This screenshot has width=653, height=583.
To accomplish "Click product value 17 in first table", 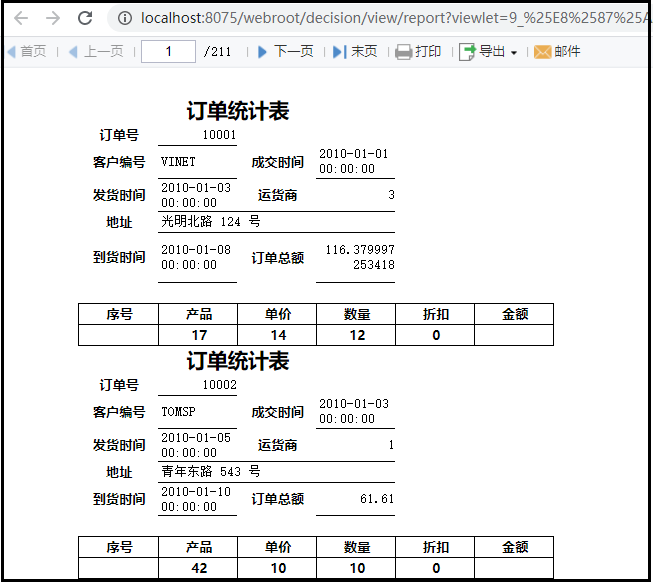I will coord(199,335).
